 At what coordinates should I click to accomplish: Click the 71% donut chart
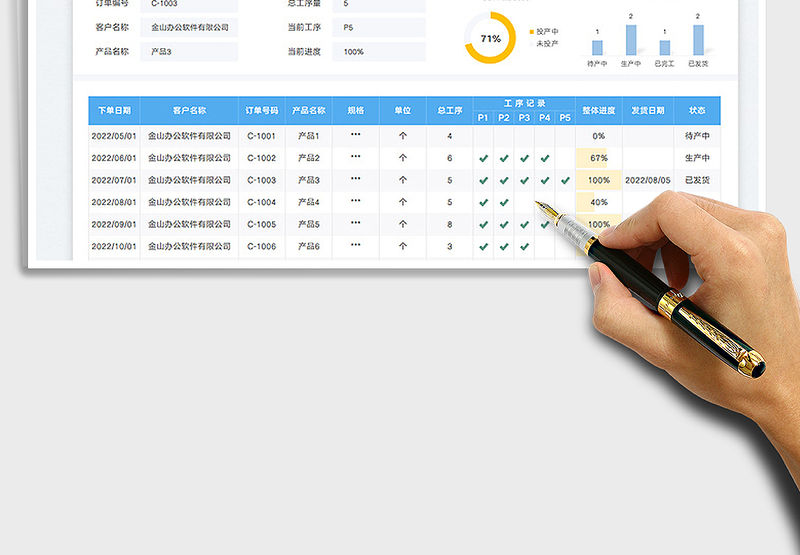coord(490,39)
